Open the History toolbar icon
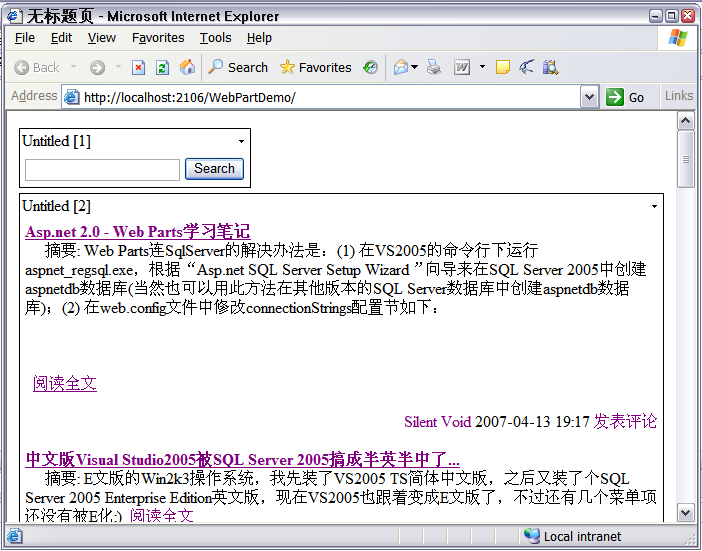The image size is (702, 551). [x=371, y=68]
